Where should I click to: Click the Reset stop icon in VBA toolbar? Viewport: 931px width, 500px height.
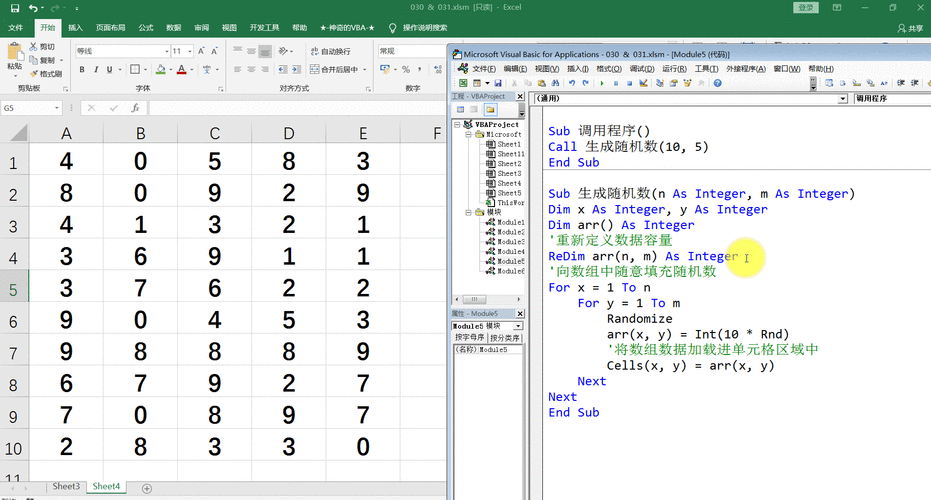(x=629, y=83)
